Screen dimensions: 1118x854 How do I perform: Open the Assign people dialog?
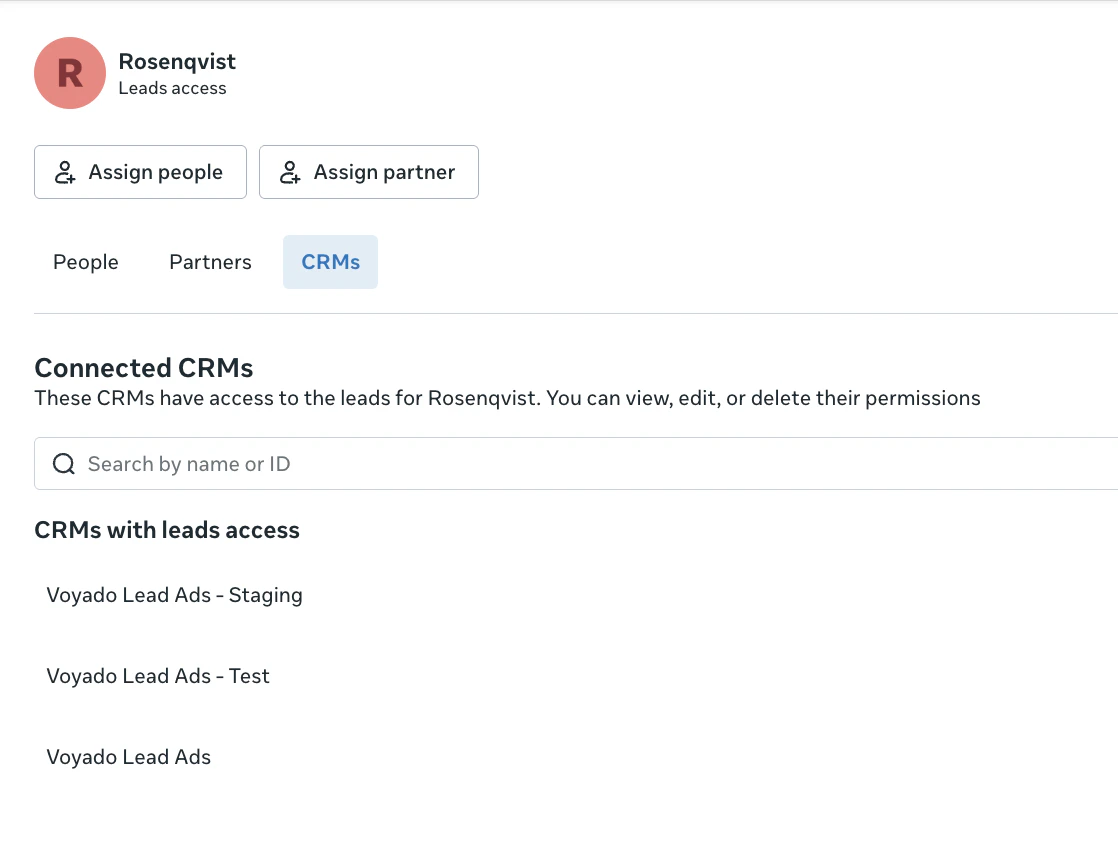pos(140,172)
